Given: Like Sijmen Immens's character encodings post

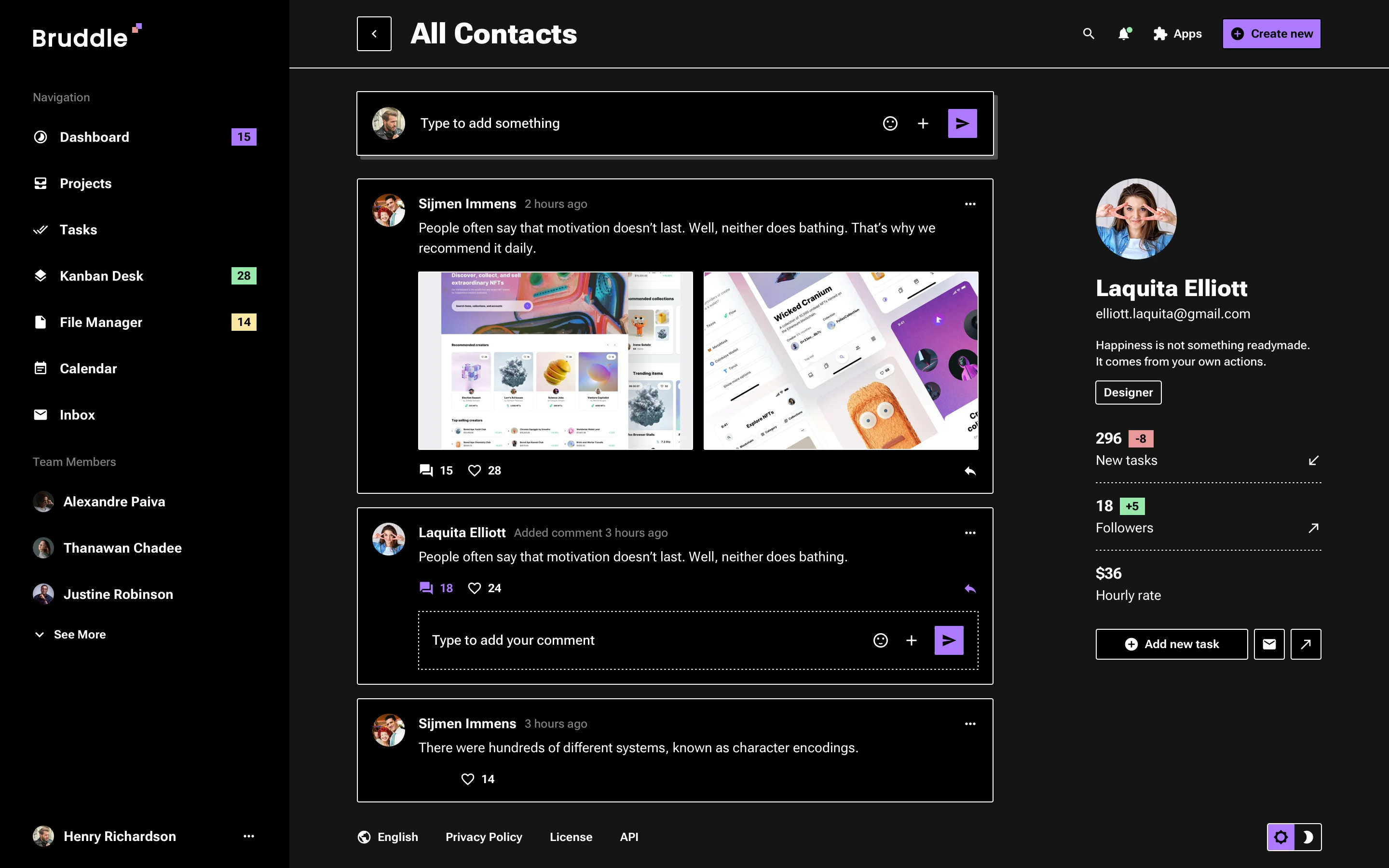Looking at the screenshot, I should pyautogui.click(x=467, y=778).
